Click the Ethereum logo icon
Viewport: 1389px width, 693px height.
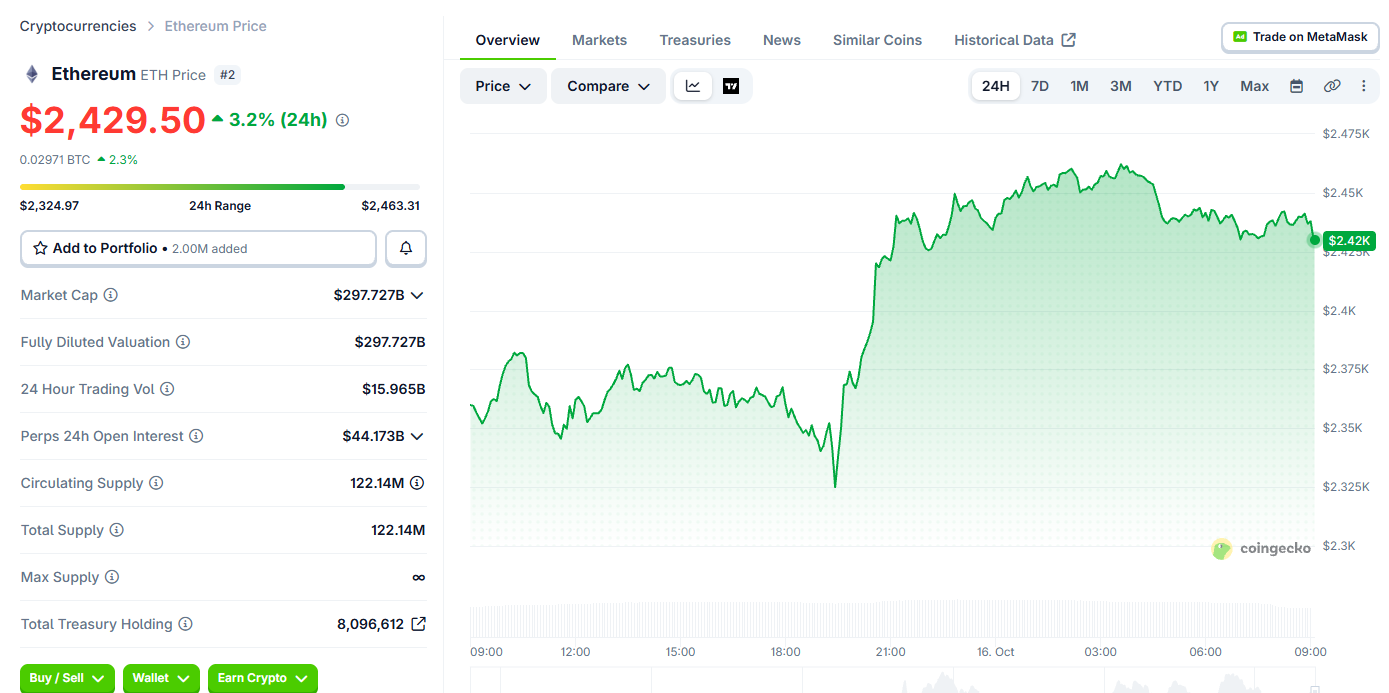[32, 74]
